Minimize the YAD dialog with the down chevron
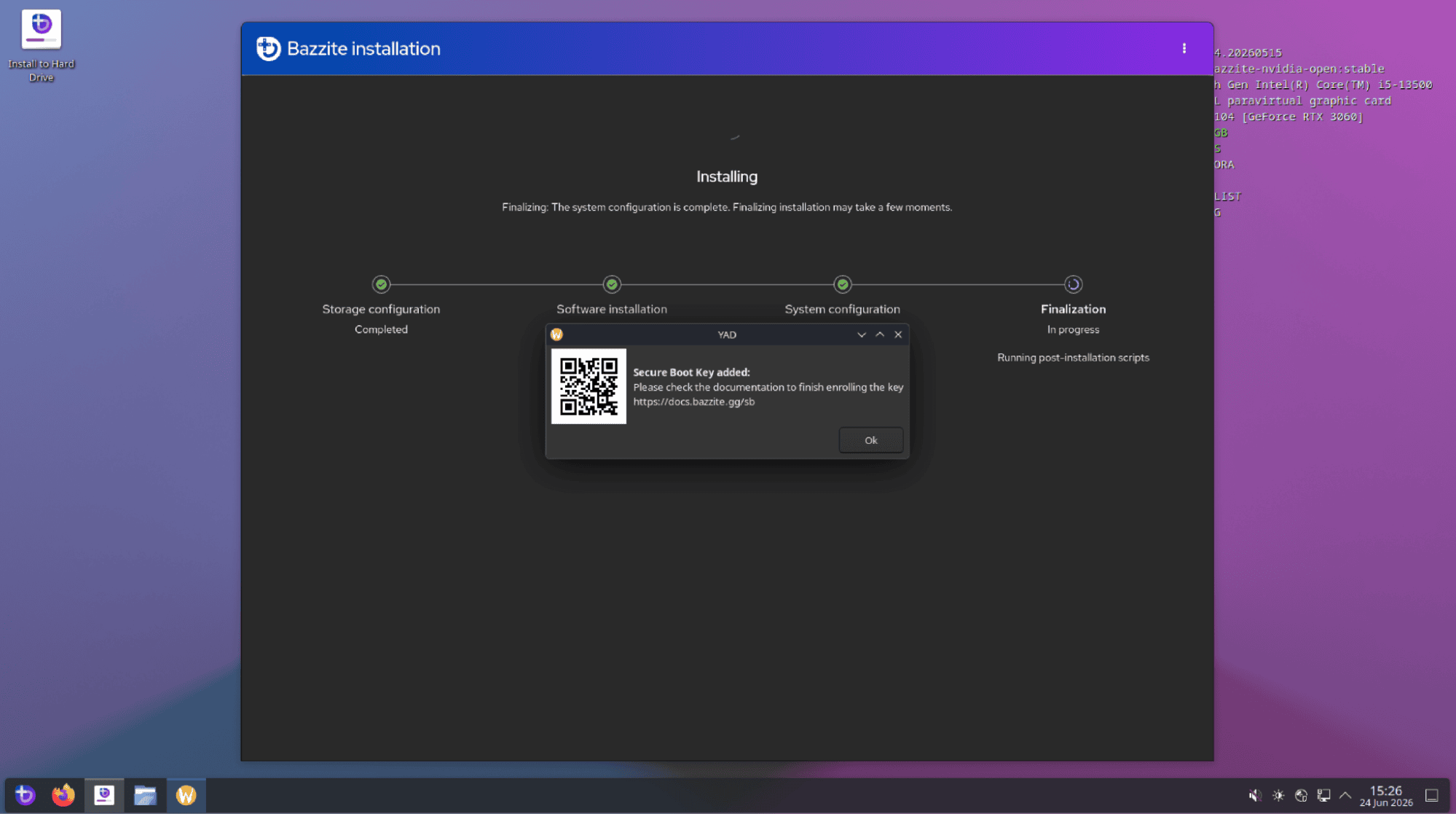 click(x=862, y=334)
